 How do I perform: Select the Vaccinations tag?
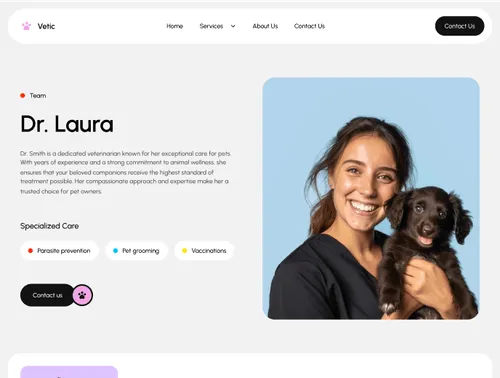(204, 251)
